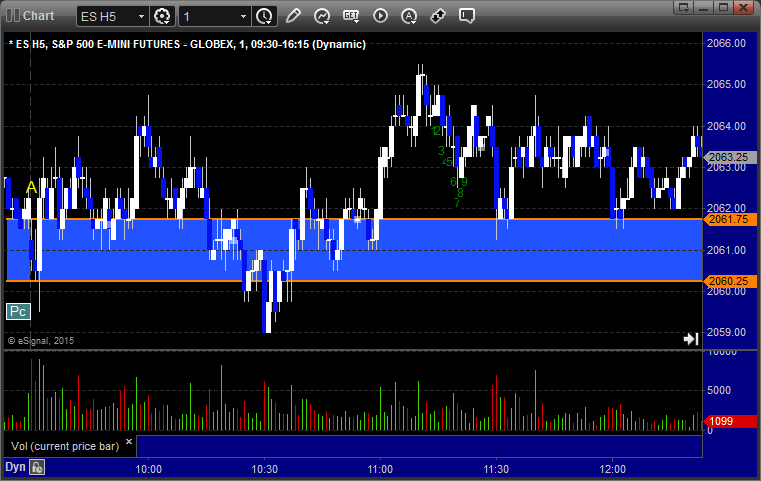Minimize the chart window
The width and height of the screenshot is (761, 481).
(704, 7)
